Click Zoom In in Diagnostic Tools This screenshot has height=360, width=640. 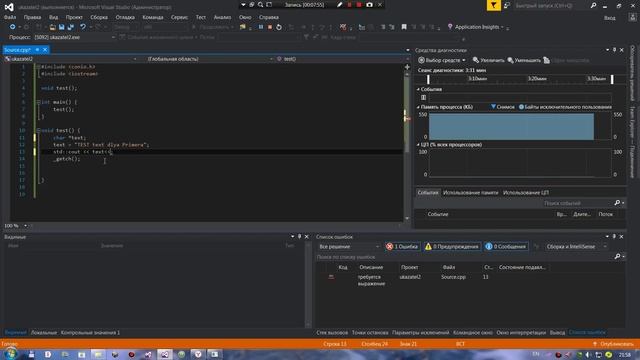pyautogui.click(x=488, y=60)
